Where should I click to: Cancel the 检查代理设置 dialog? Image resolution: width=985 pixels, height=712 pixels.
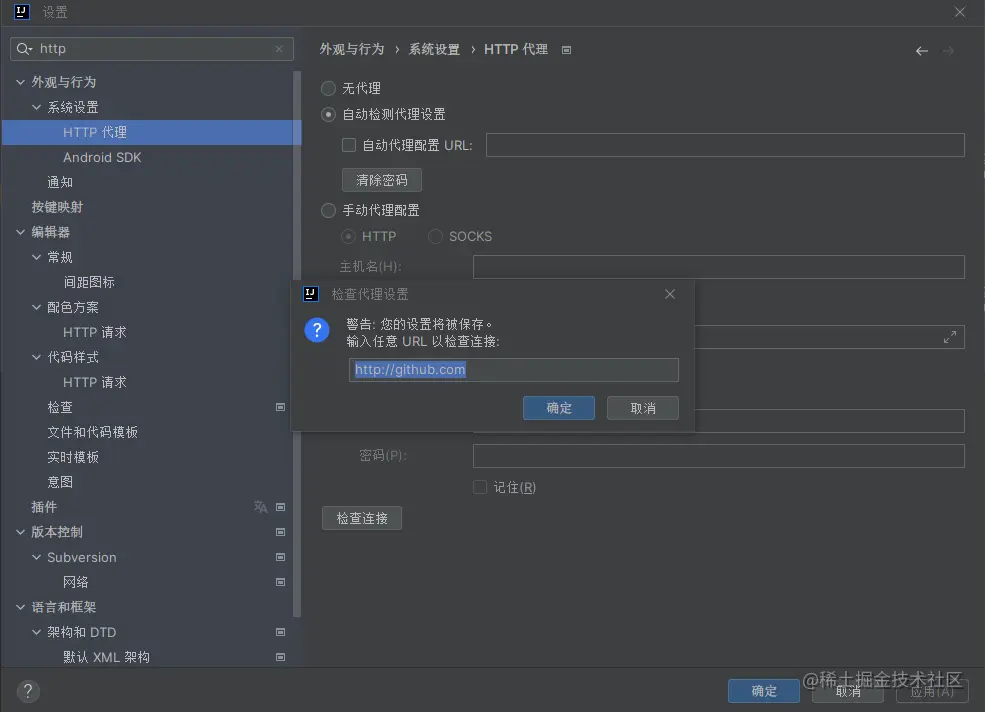pyautogui.click(x=643, y=408)
